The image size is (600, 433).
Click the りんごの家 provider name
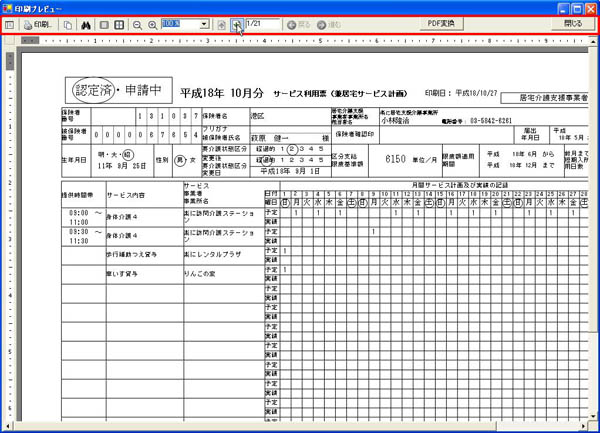click(x=200, y=274)
